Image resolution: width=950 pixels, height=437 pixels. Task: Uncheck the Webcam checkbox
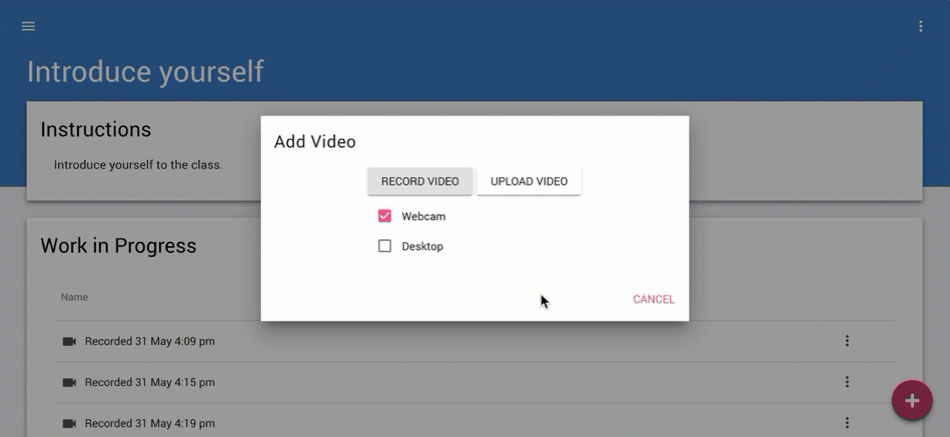[x=385, y=216]
